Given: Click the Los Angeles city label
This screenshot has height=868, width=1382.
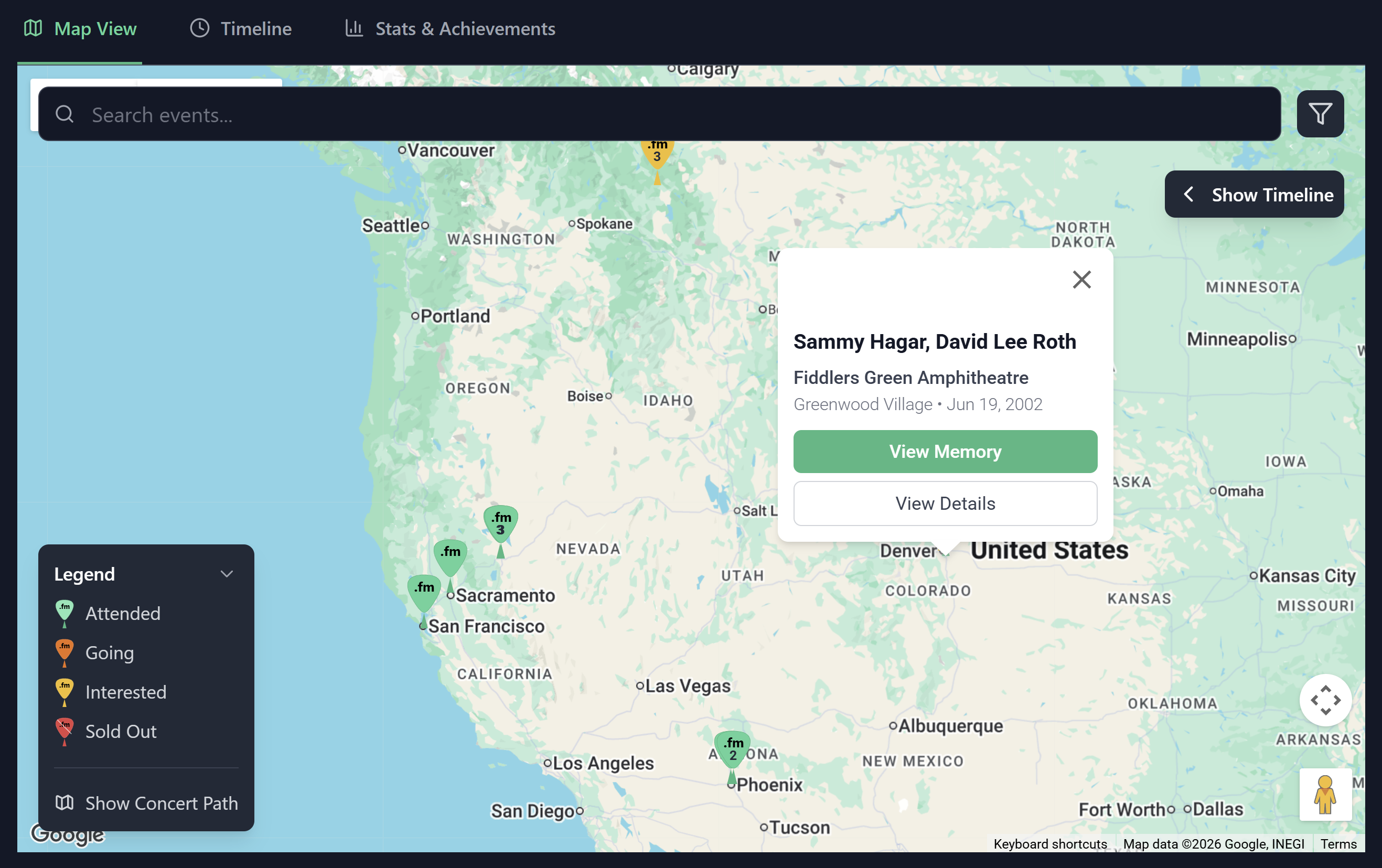Looking at the screenshot, I should 603,763.
